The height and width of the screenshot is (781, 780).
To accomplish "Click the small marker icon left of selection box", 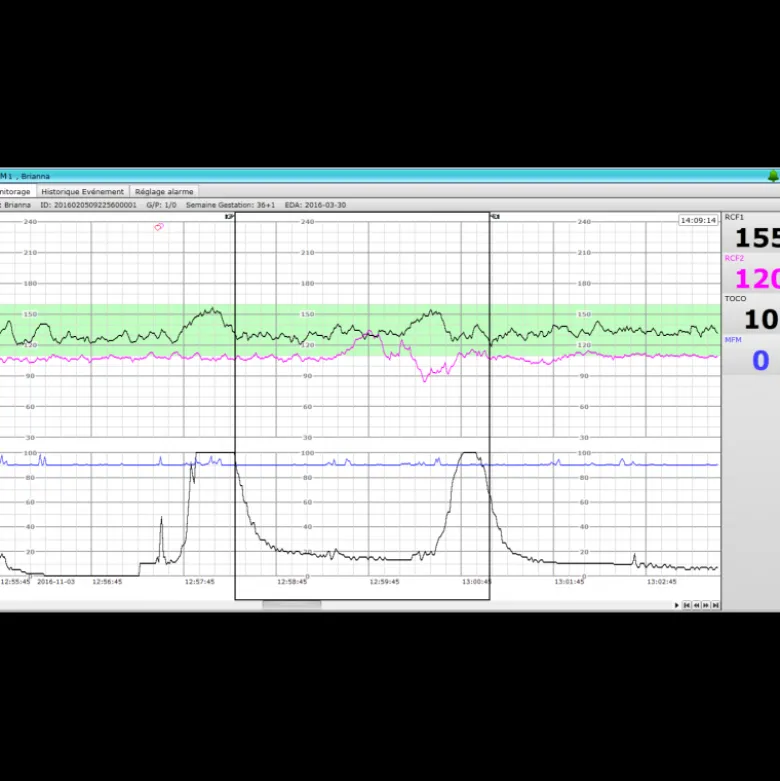I will click(229, 217).
